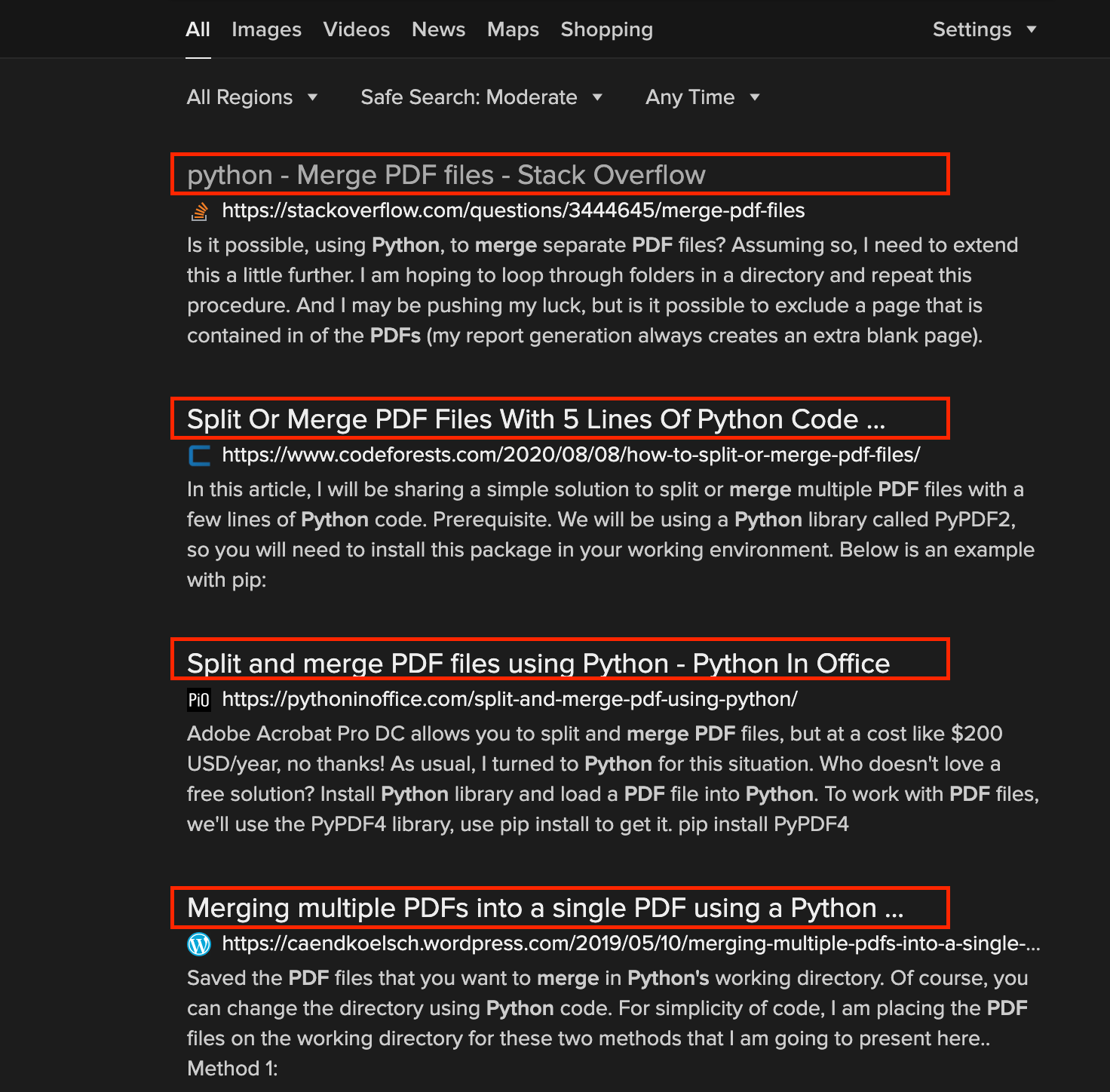The width and height of the screenshot is (1110, 1092).
Task: Open the Shopping tab
Action: click(607, 29)
